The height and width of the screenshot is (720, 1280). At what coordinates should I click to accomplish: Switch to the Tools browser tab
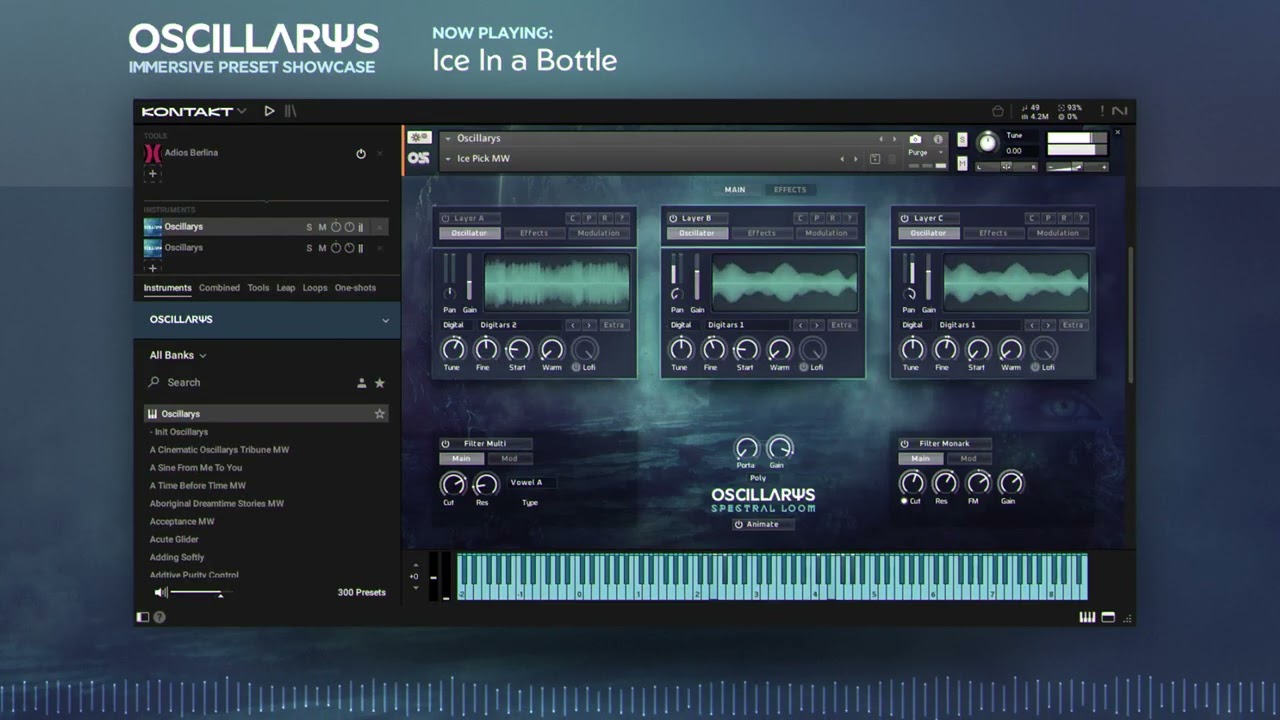(x=258, y=288)
